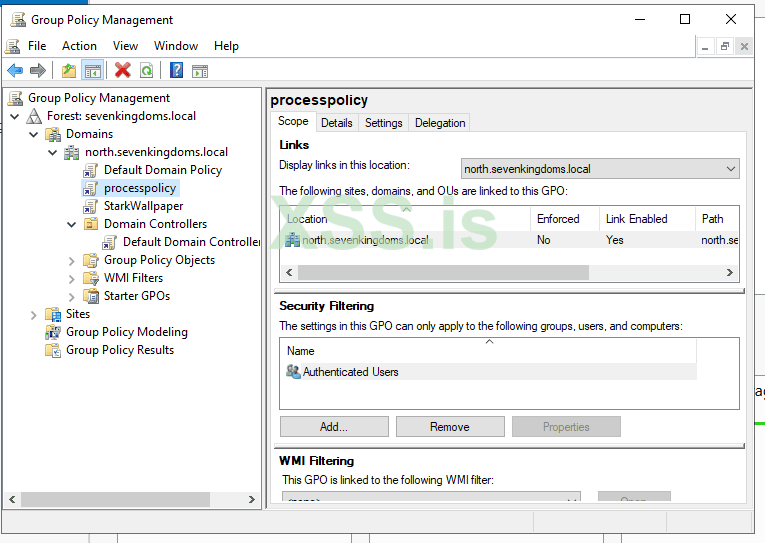765x543 pixels.
Task: Select Authenticated Users in security list
Action: point(350,372)
